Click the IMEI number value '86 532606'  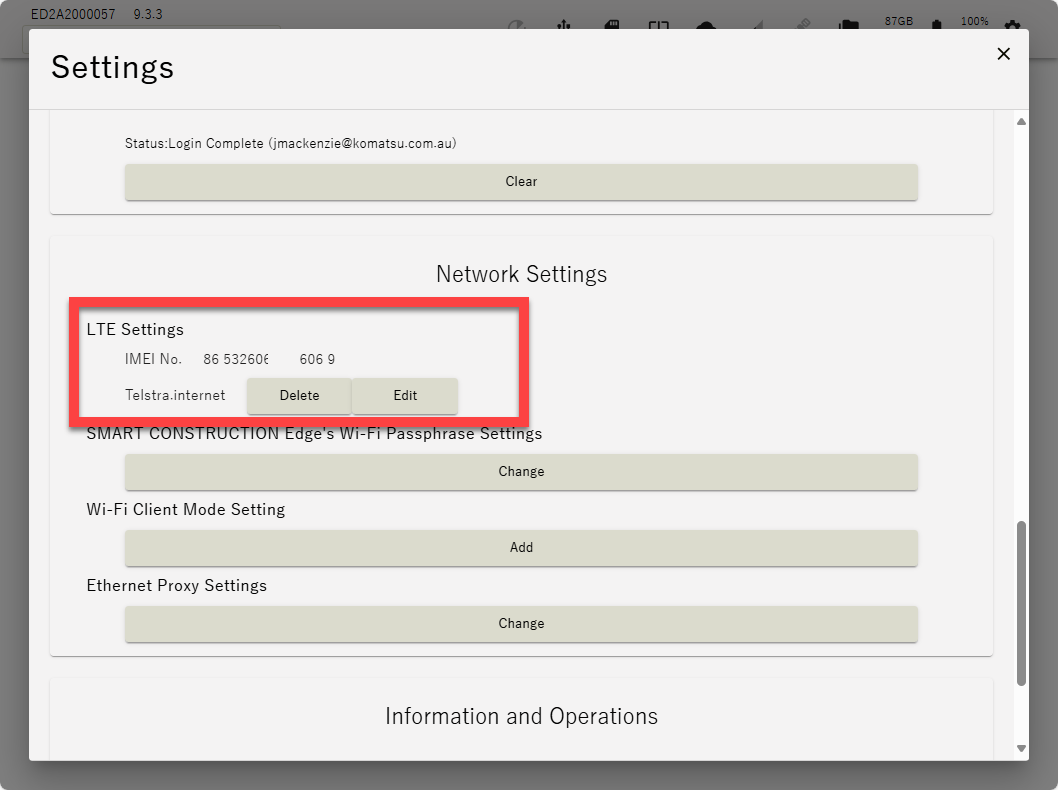235,359
